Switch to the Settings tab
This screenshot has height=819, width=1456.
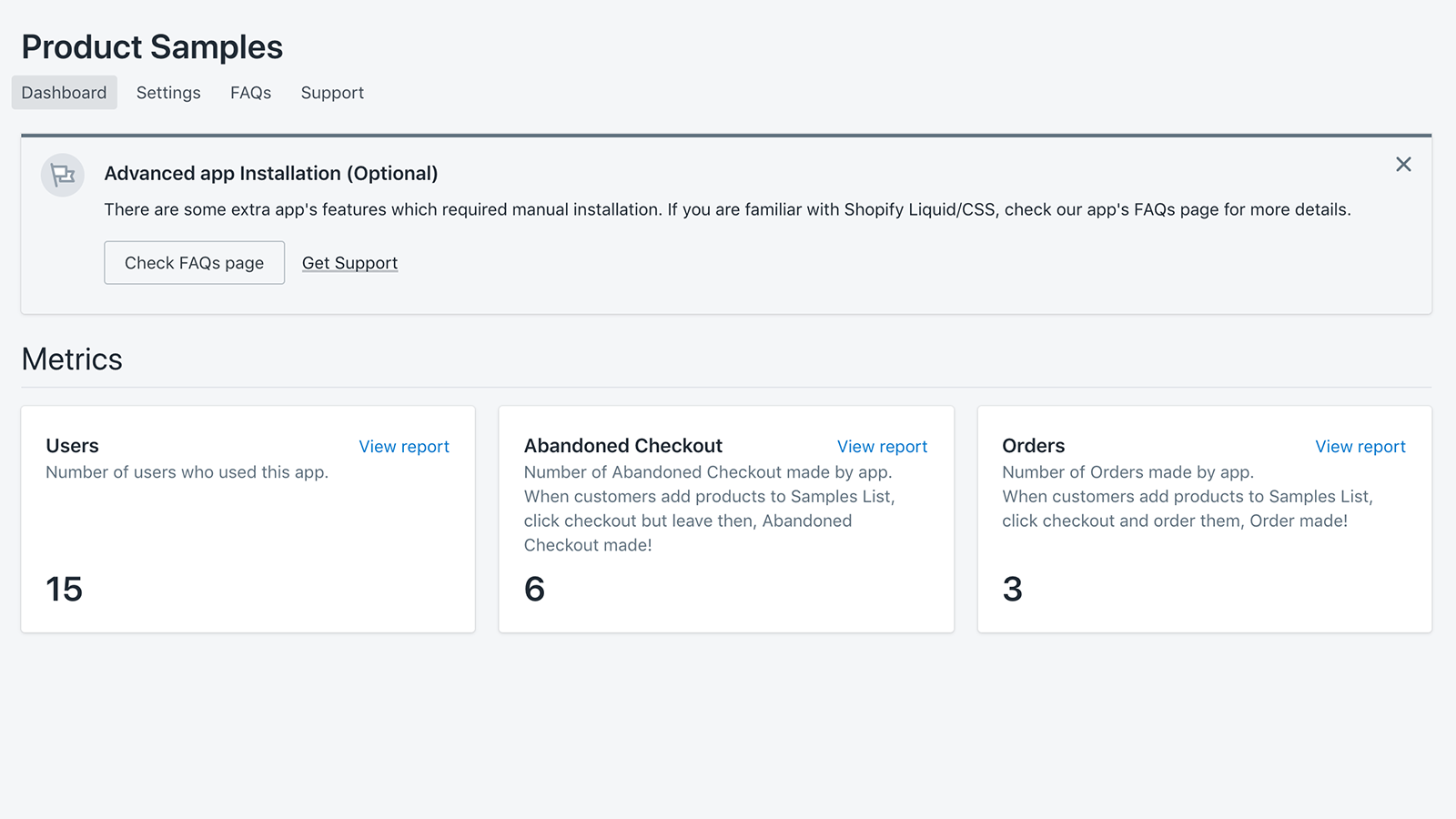[x=167, y=92]
